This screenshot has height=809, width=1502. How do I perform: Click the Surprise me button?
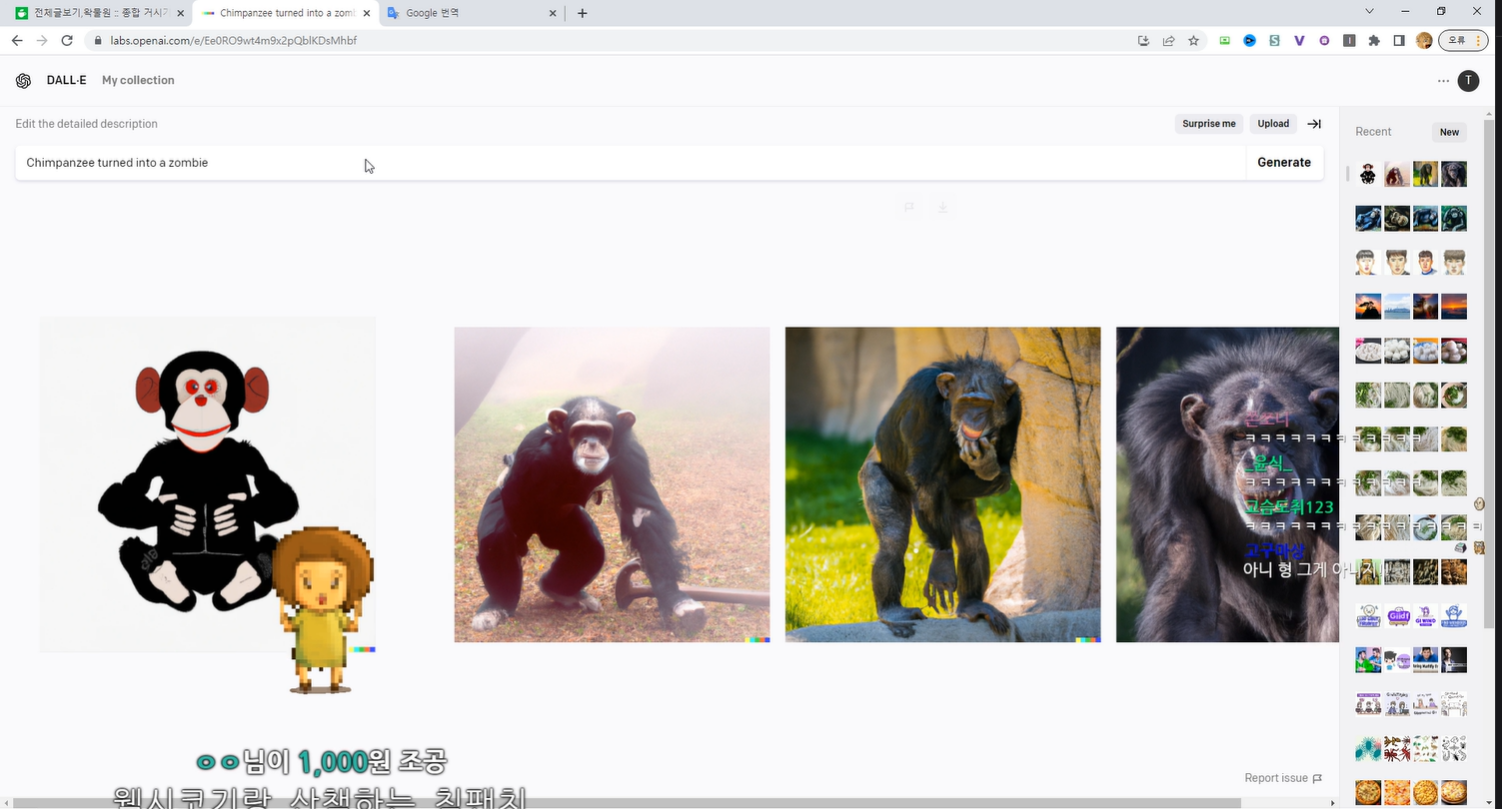click(1208, 124)
